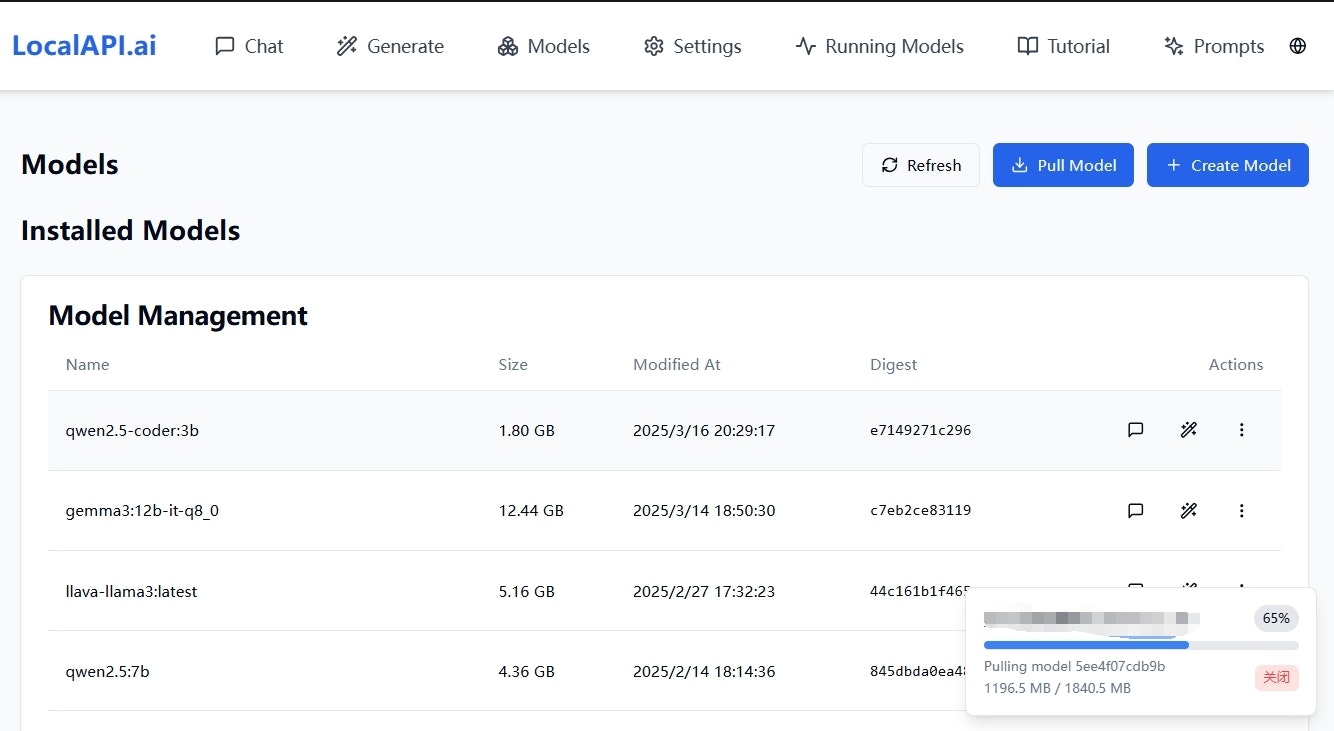Screen dimensions: 1334x731
Task: Click the Model Management heading
Action: [178, 316]
